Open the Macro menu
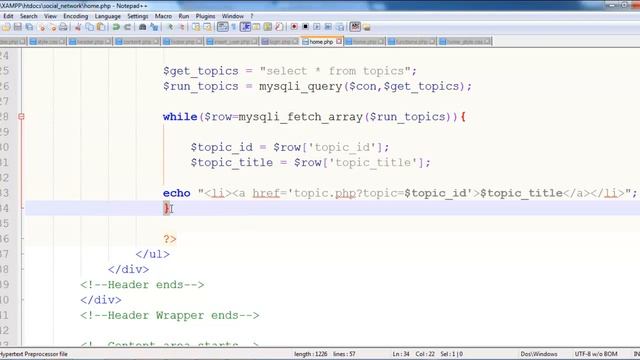 coord(163,16)
